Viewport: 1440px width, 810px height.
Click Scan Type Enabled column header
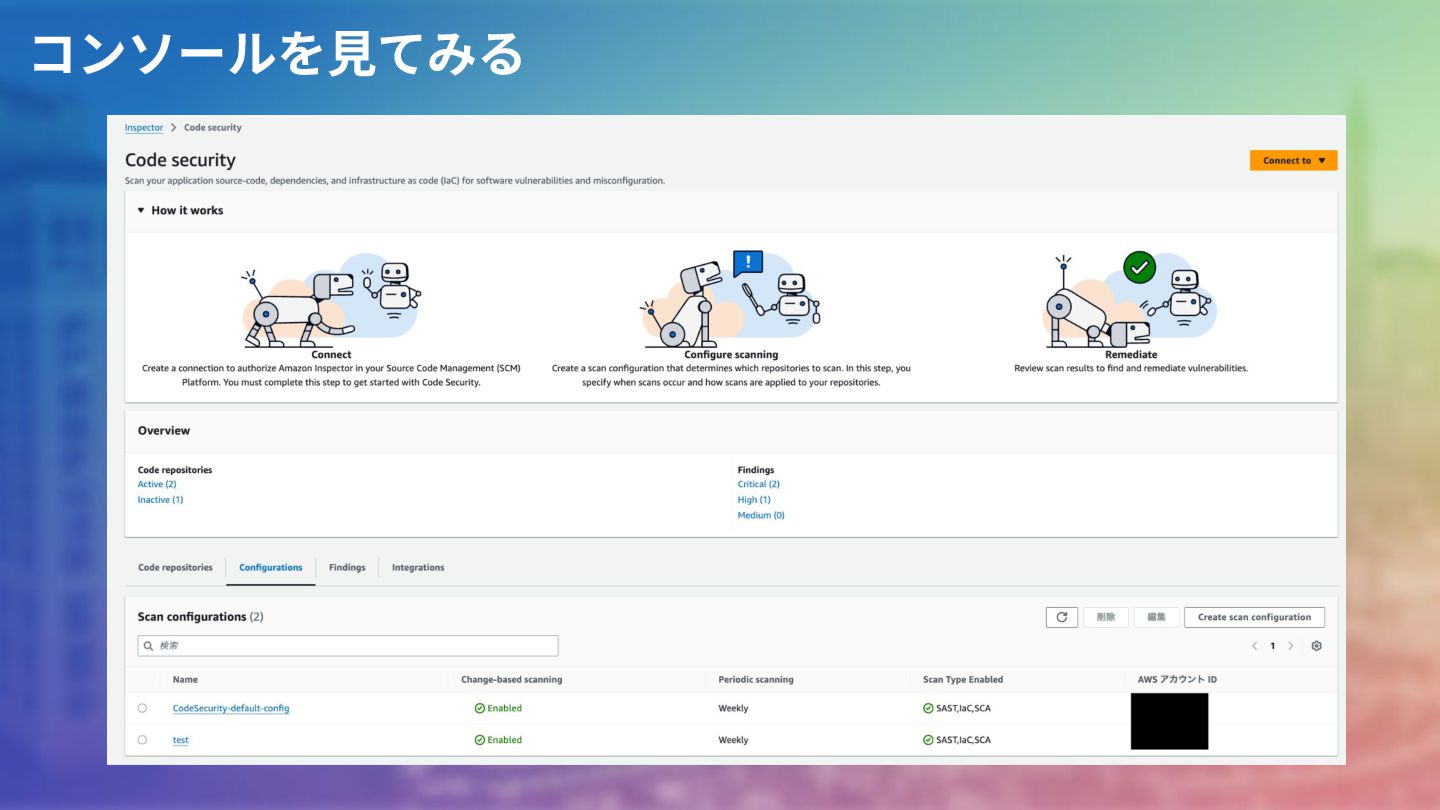tap(963, 680)
